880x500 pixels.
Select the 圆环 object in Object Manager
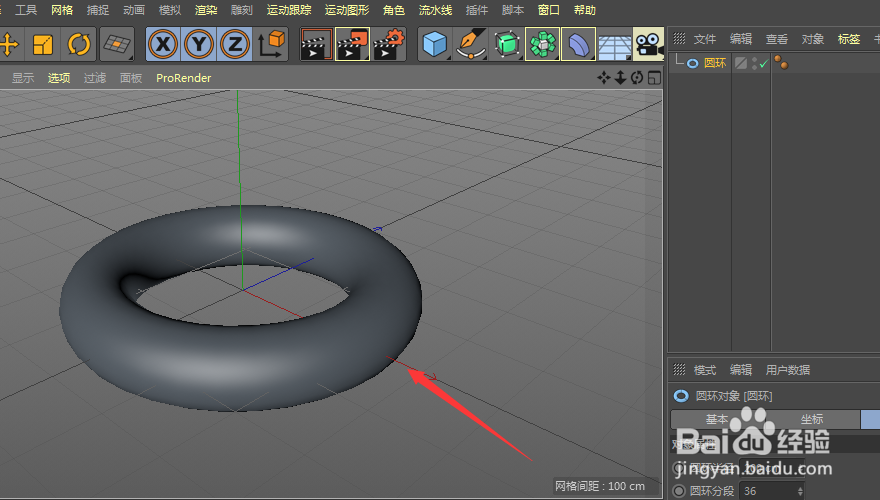pos(714,63)
